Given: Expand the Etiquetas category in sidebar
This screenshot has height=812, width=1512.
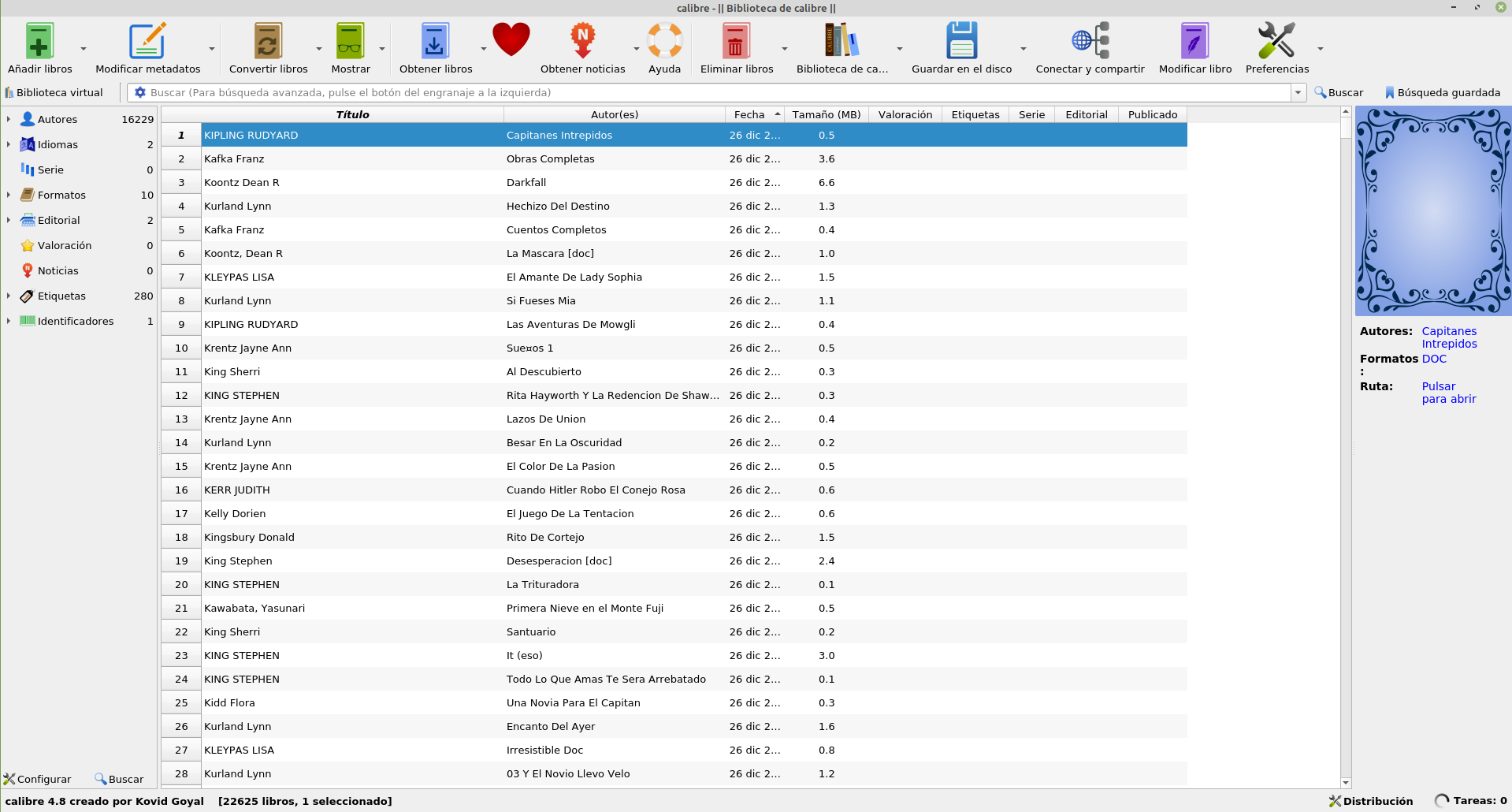Looking at the screenshot, I should point(9,296).
